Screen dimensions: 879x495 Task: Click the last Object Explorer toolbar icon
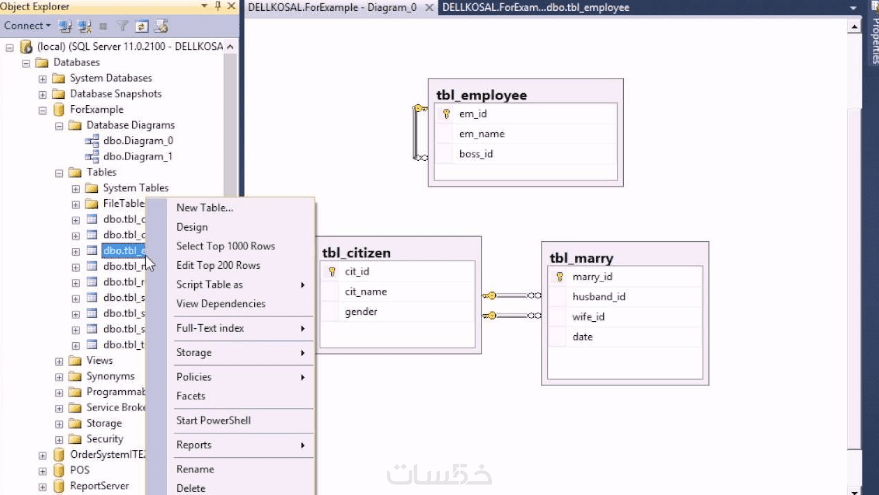tap(161, 26)
